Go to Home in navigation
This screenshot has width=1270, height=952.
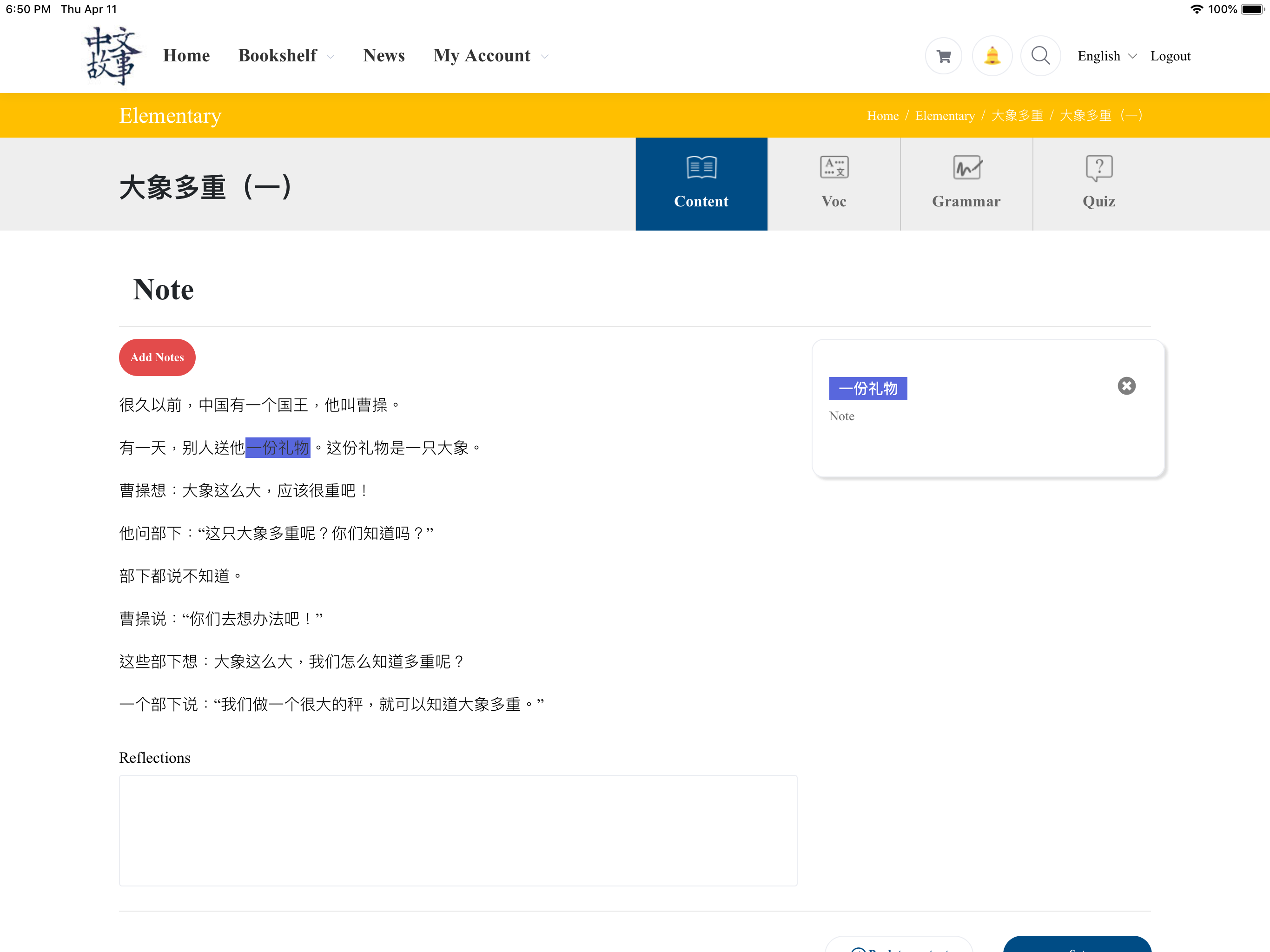186,56
